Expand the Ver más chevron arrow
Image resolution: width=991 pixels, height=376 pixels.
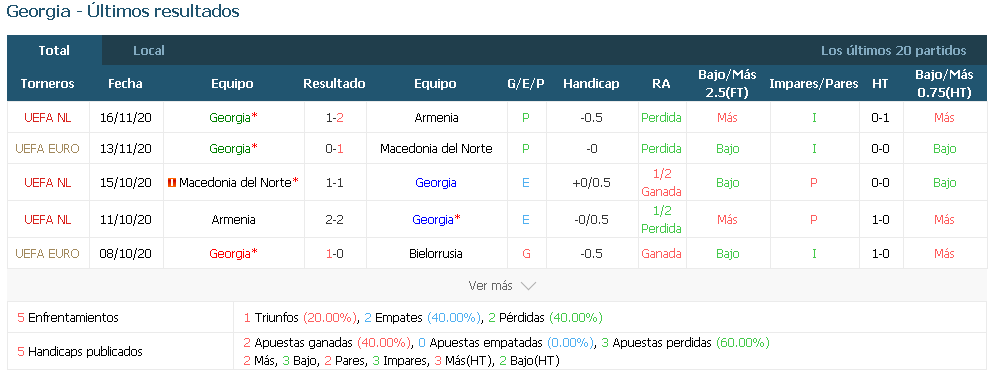tap(528, 286)
